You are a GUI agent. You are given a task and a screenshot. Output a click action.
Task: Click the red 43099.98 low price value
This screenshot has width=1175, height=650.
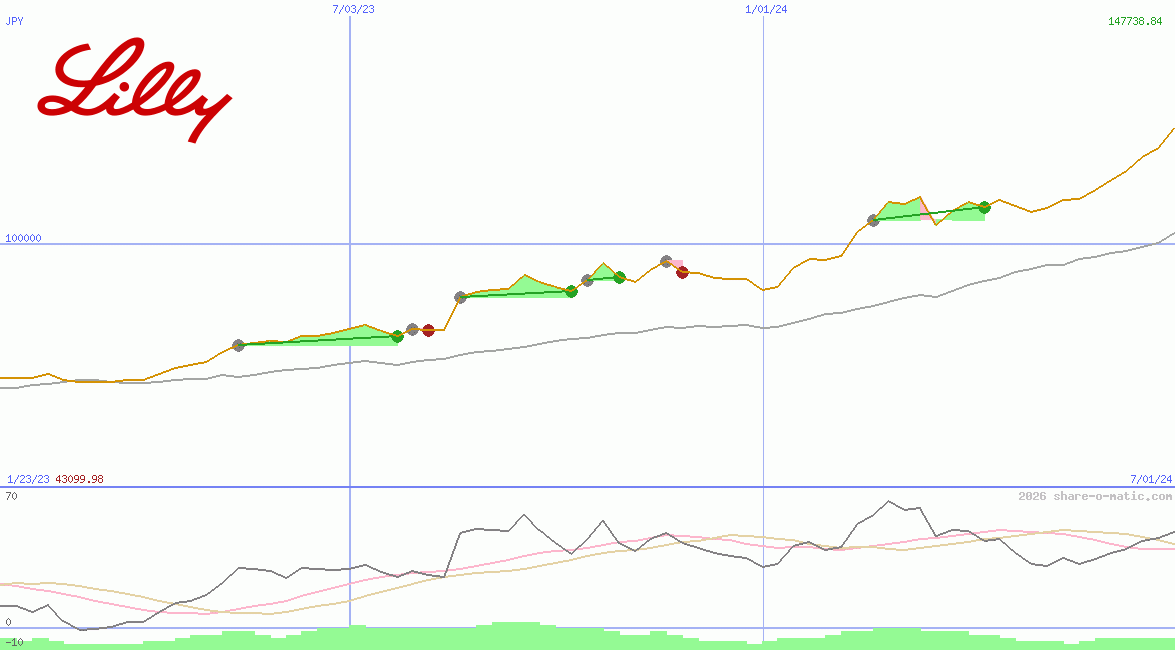pos(79,479)
